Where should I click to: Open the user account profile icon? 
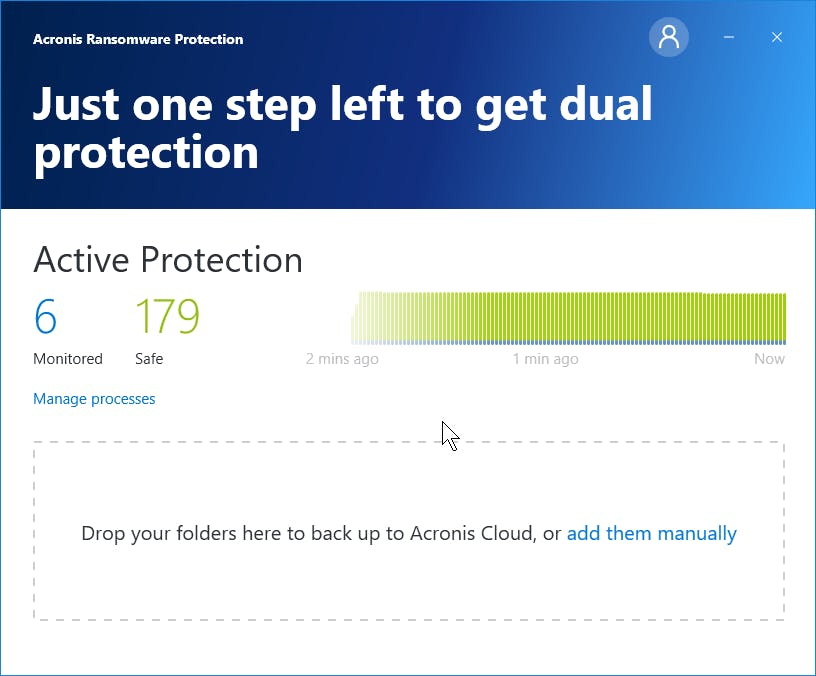click(669, 37)
